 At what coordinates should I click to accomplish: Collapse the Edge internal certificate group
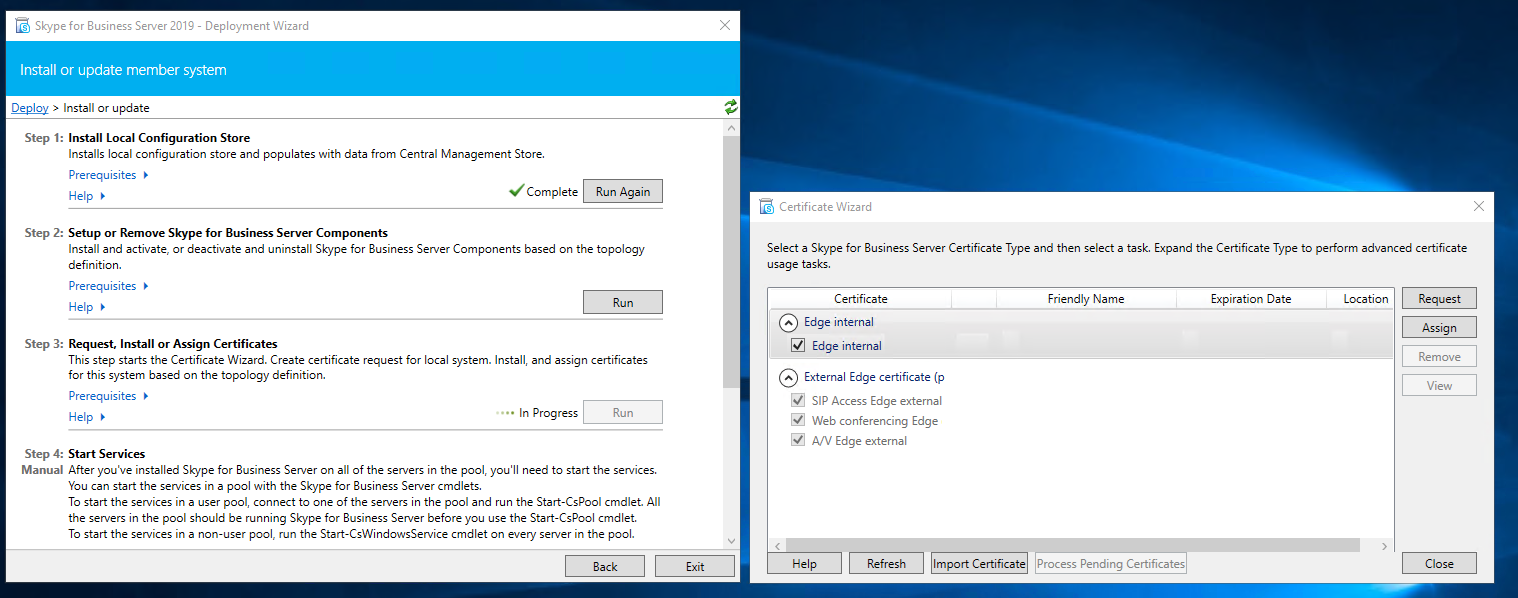point(789,323)
